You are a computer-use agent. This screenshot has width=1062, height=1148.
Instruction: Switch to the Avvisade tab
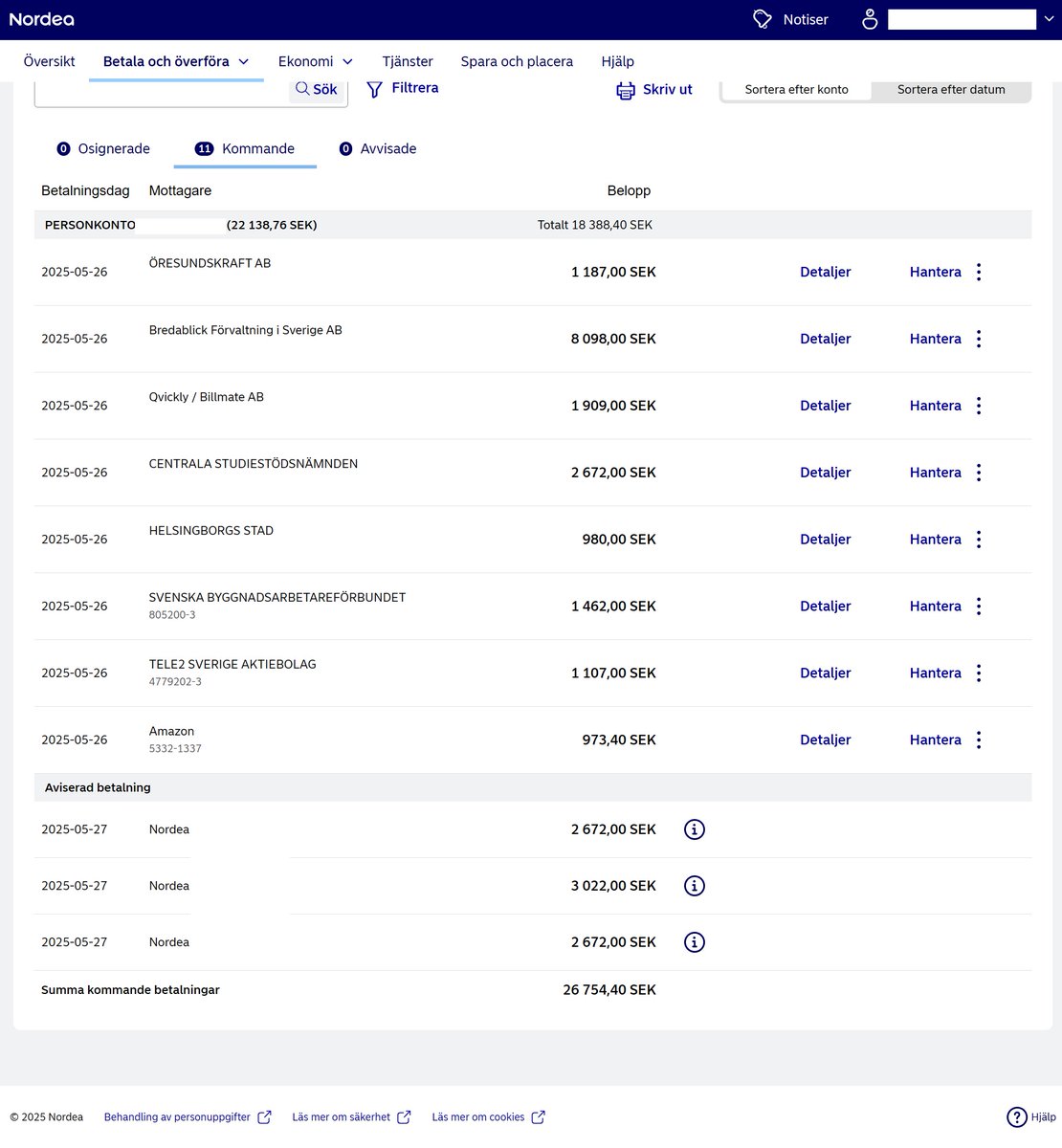378,148
